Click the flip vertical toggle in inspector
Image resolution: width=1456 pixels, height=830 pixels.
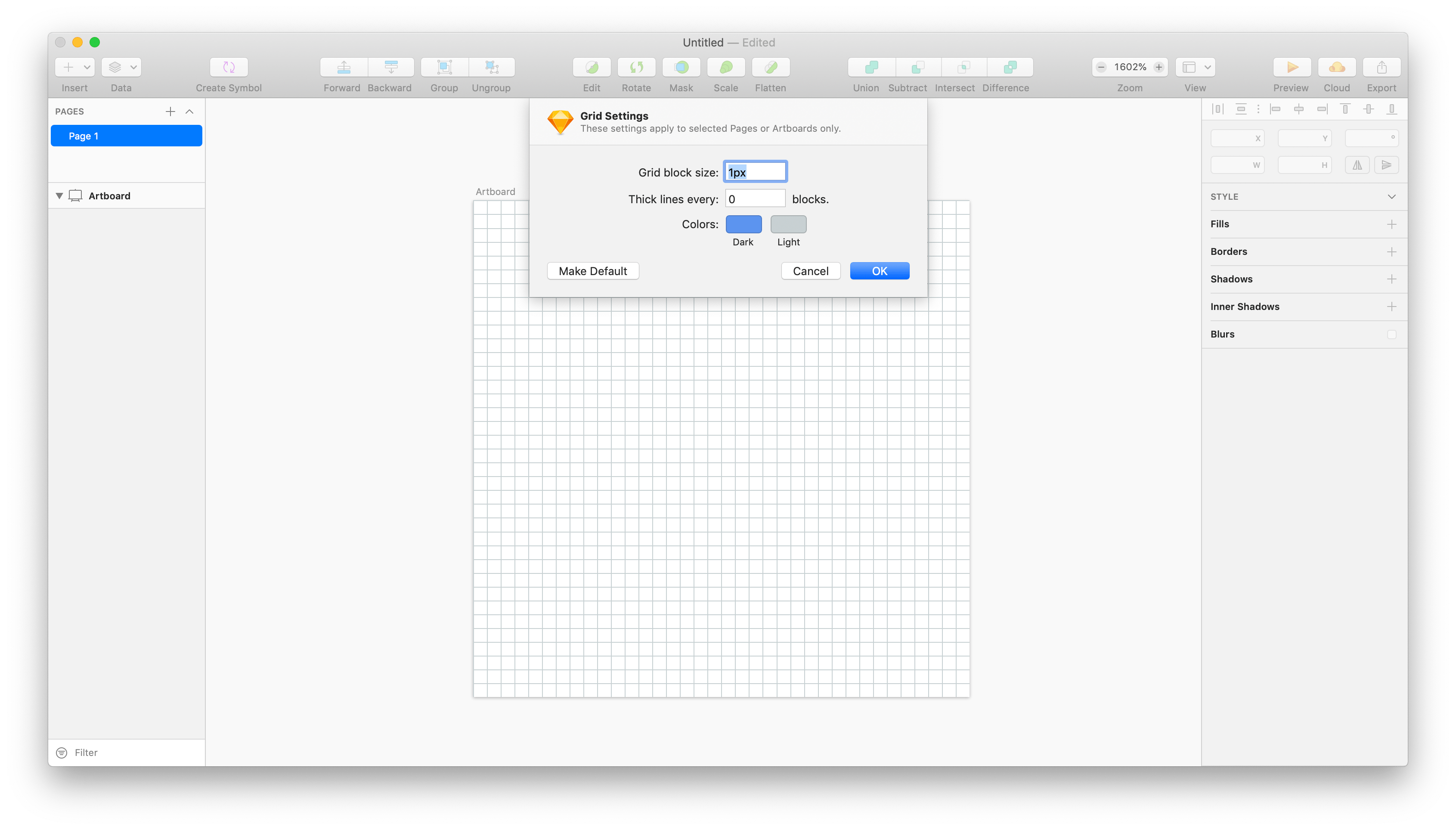point(1386,165)
